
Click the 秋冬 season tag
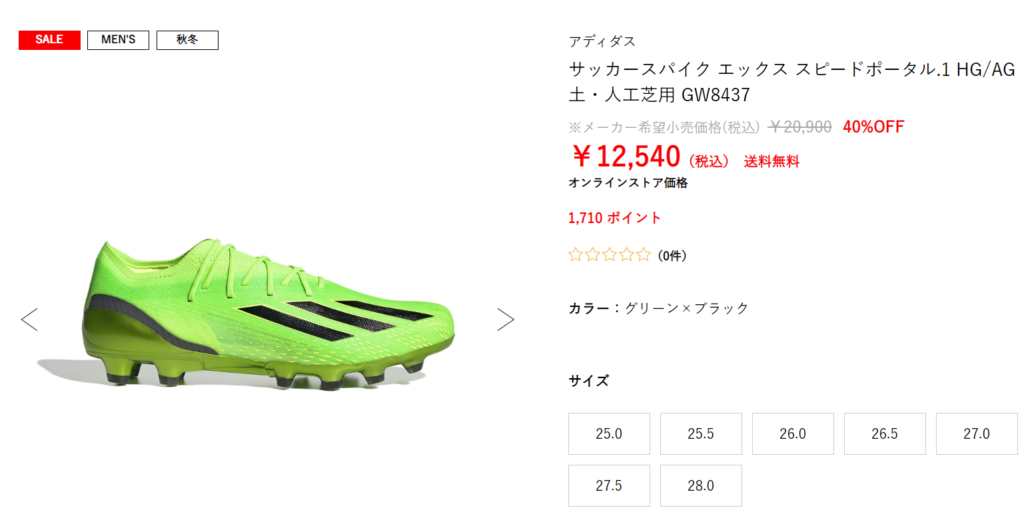click(187, 40)
